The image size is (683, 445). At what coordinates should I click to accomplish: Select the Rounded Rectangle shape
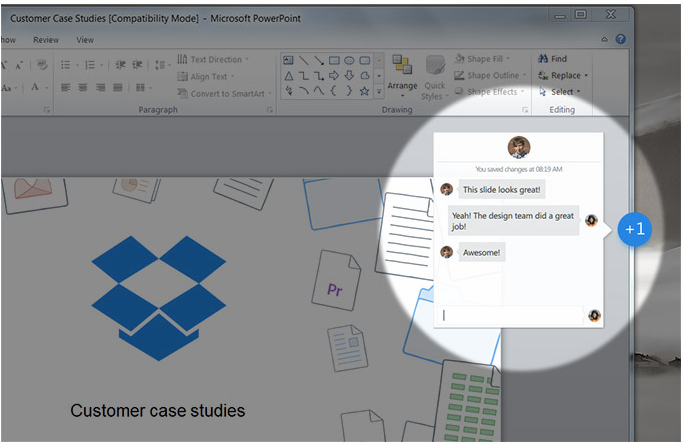[x=365, y=61]
